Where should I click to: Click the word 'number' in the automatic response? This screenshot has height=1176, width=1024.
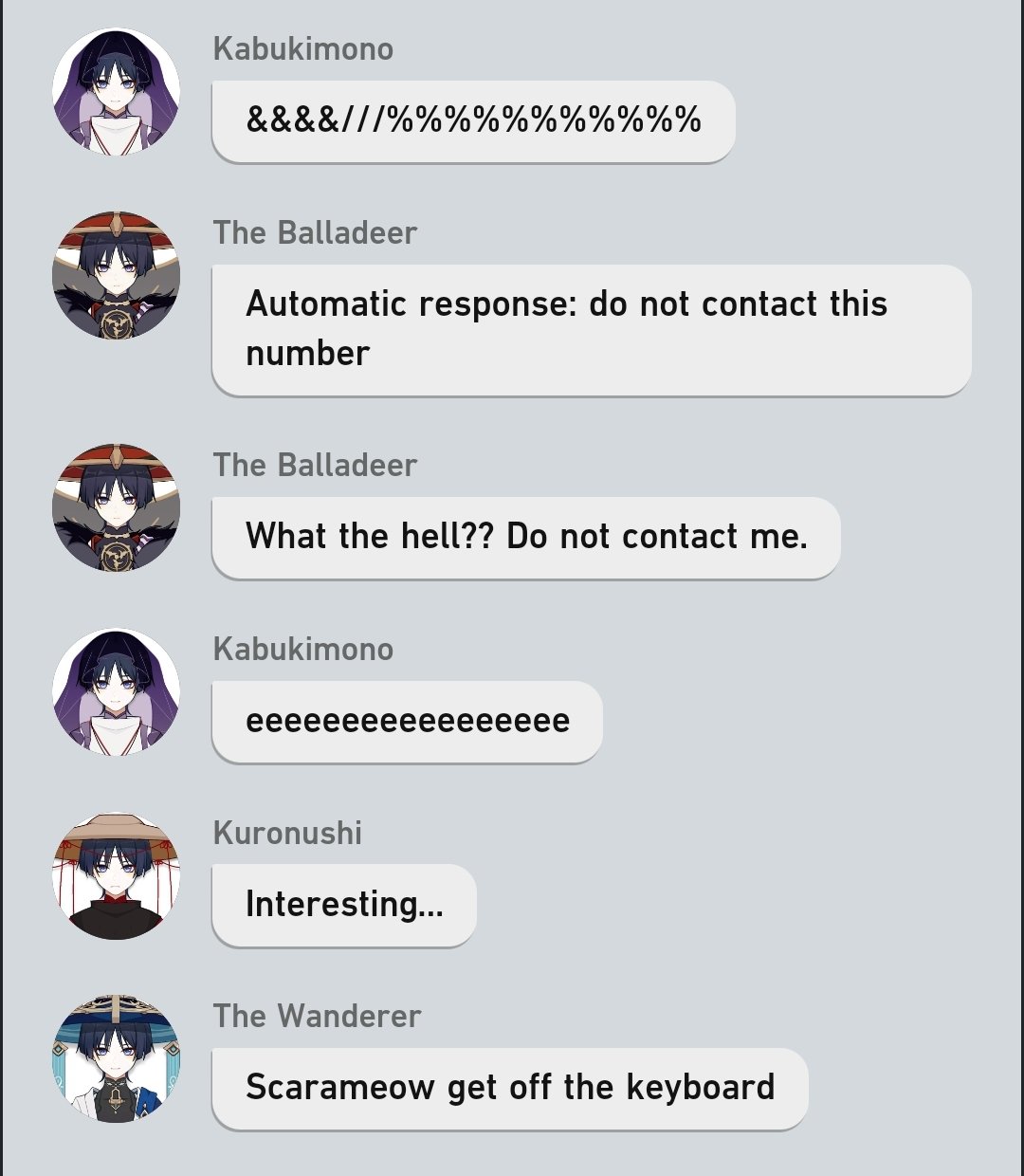tap(307, 354)
